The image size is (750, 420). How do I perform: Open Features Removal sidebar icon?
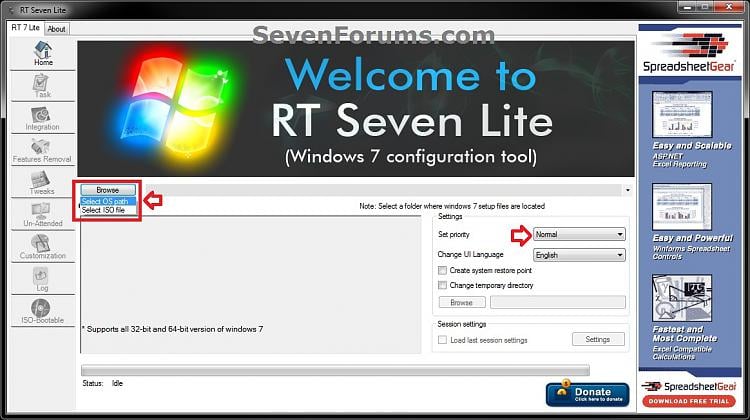tap(42, 150)
